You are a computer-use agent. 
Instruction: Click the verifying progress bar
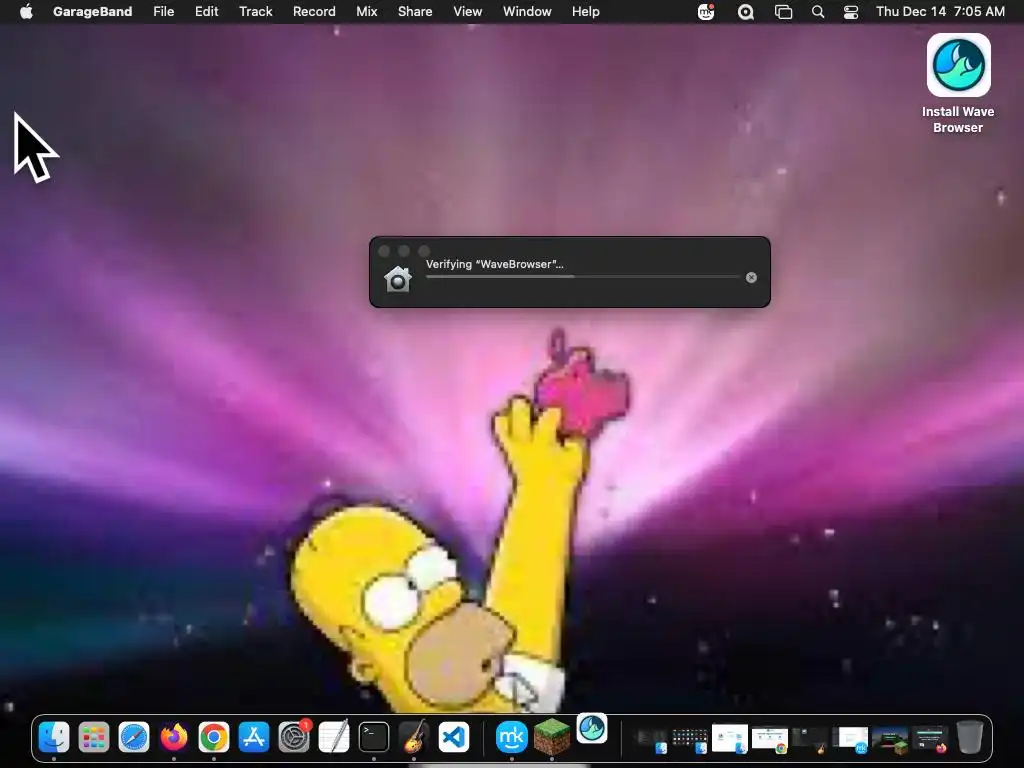[583, 277]
